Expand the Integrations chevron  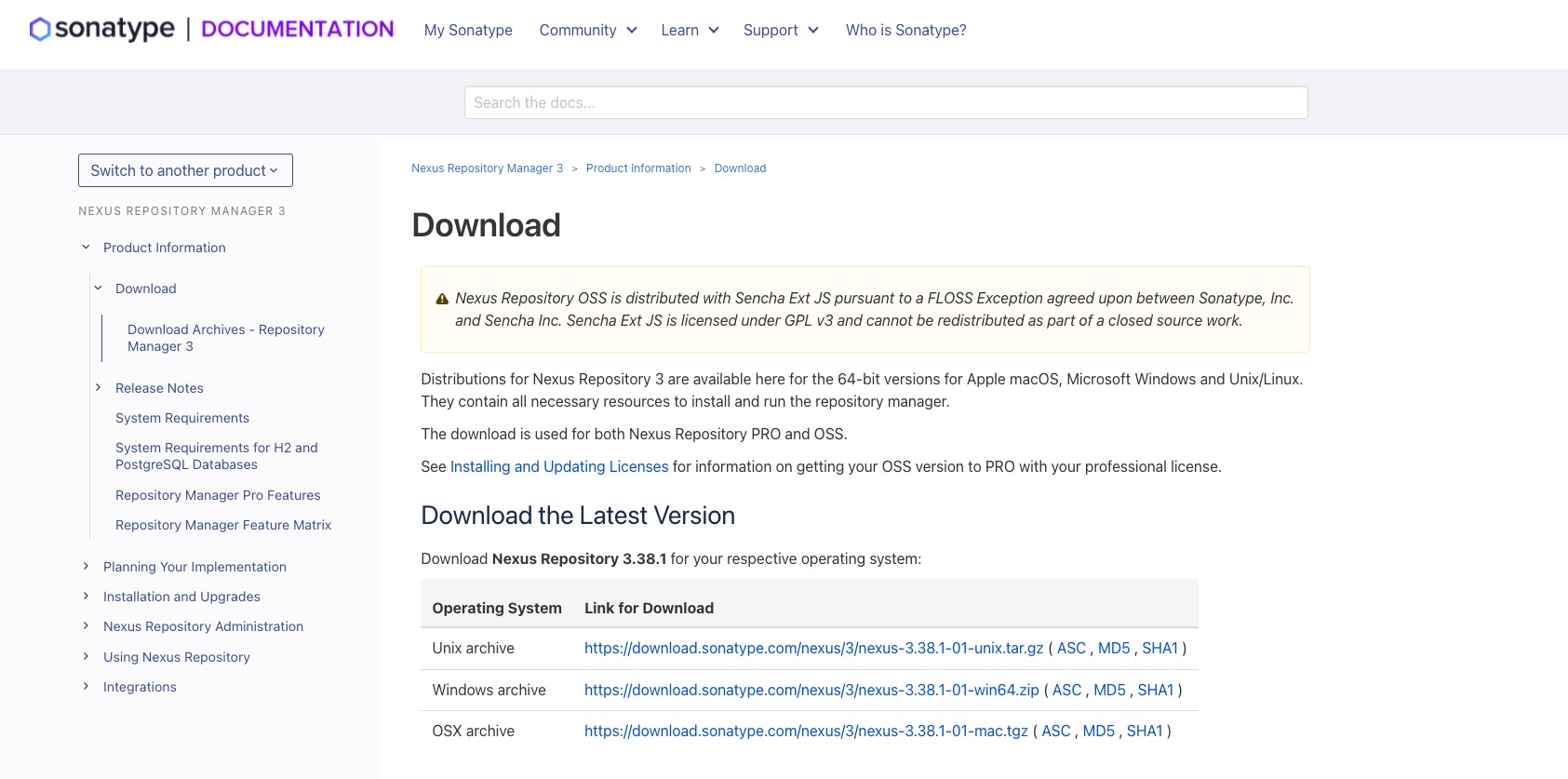pos(86,687)
